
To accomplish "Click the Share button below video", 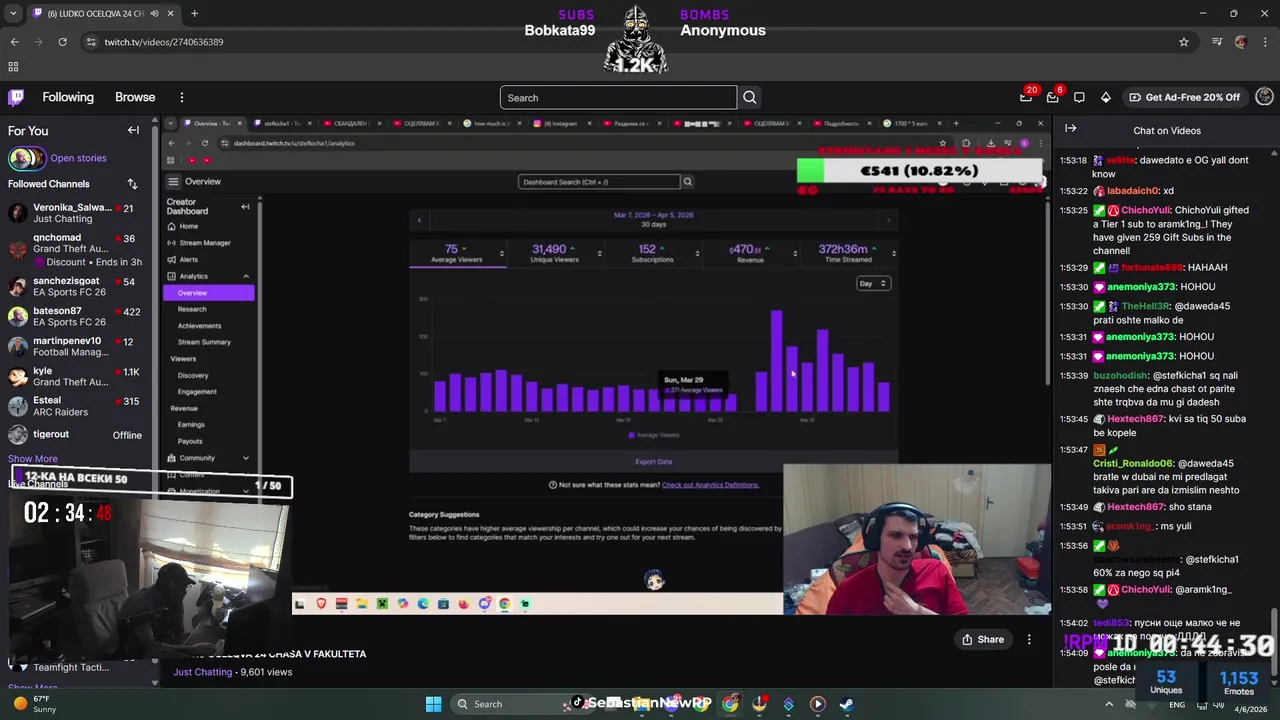I will point(983,639).
